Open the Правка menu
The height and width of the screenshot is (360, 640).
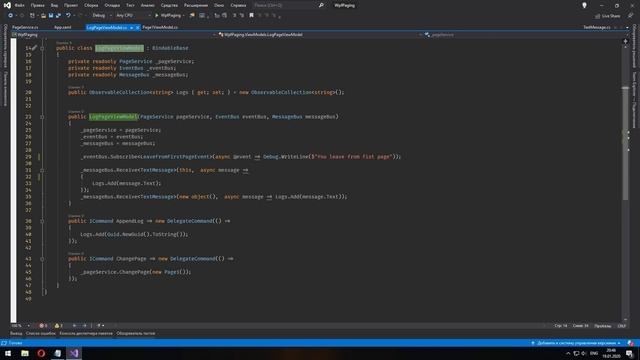pyautogui.click(x=38, y=5)
